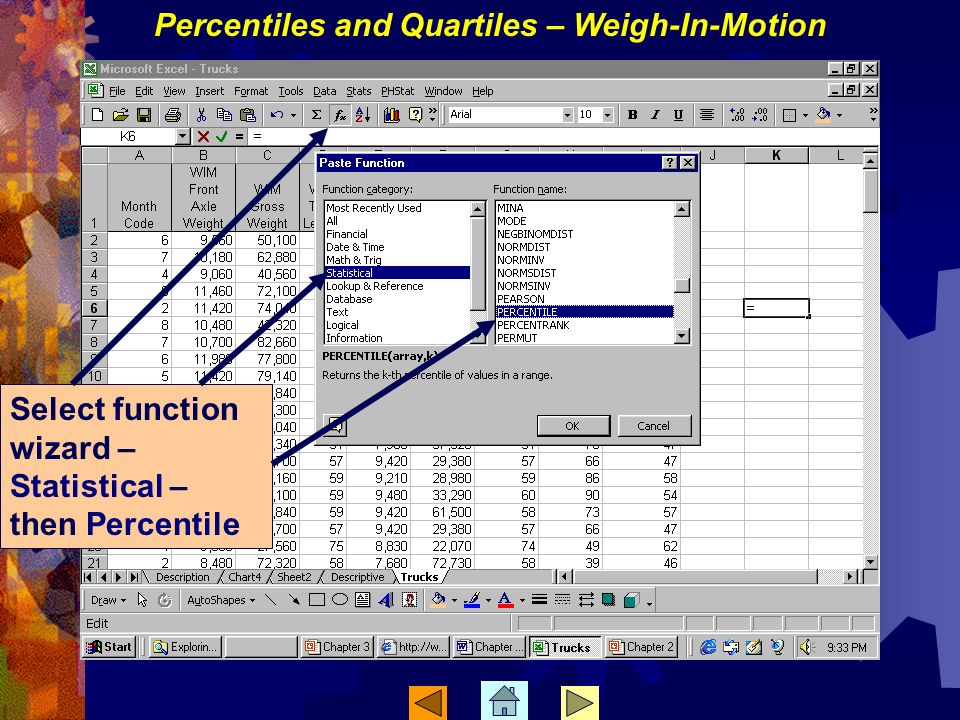Click the AutoSum sigma icon
Screen dimensions: 960x720
coord(316,114)
